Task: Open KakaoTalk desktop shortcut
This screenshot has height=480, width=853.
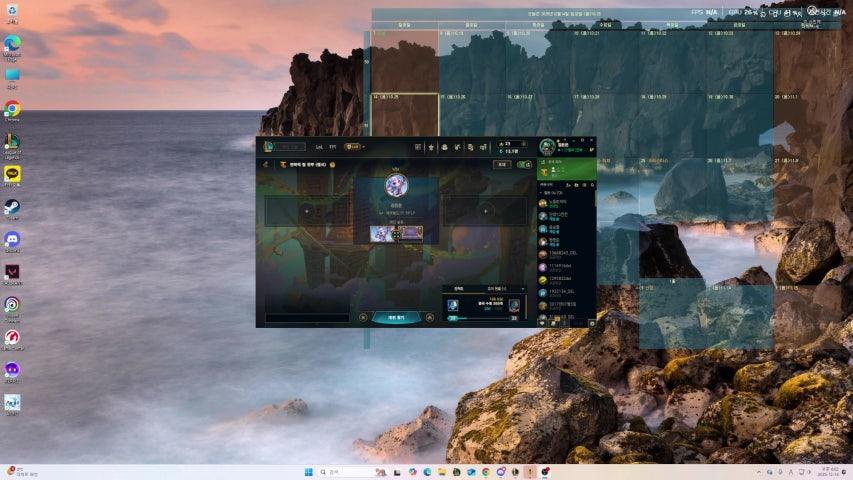Action: point(12,176)
